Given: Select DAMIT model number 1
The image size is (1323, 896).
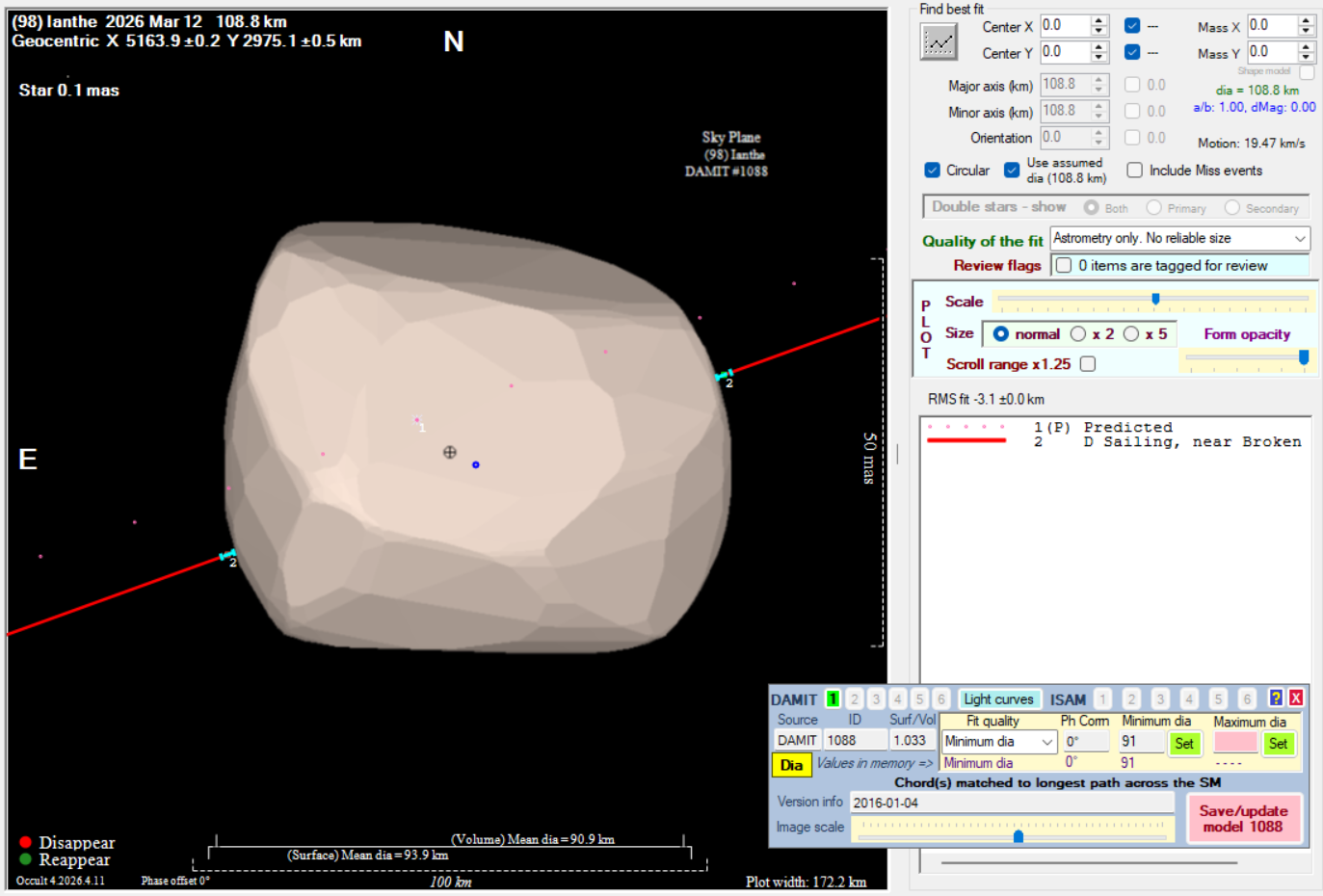Looking at the screenshot, I should tap(833, 699).
